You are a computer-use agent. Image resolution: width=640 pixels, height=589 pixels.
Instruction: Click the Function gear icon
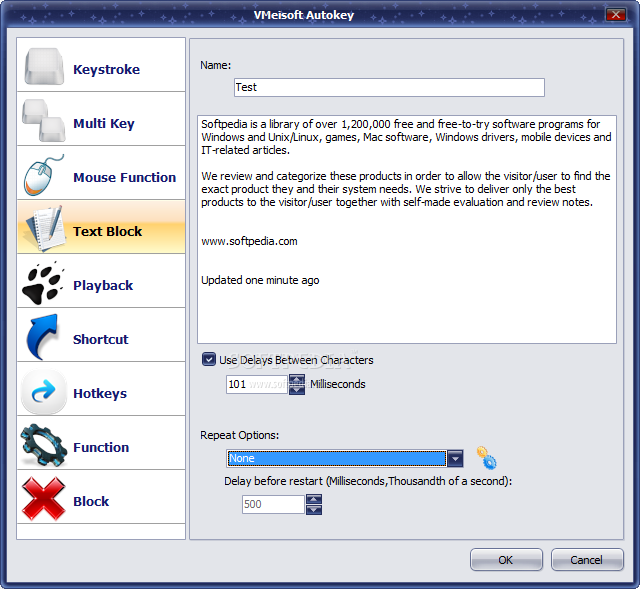(x=44, y=445)
